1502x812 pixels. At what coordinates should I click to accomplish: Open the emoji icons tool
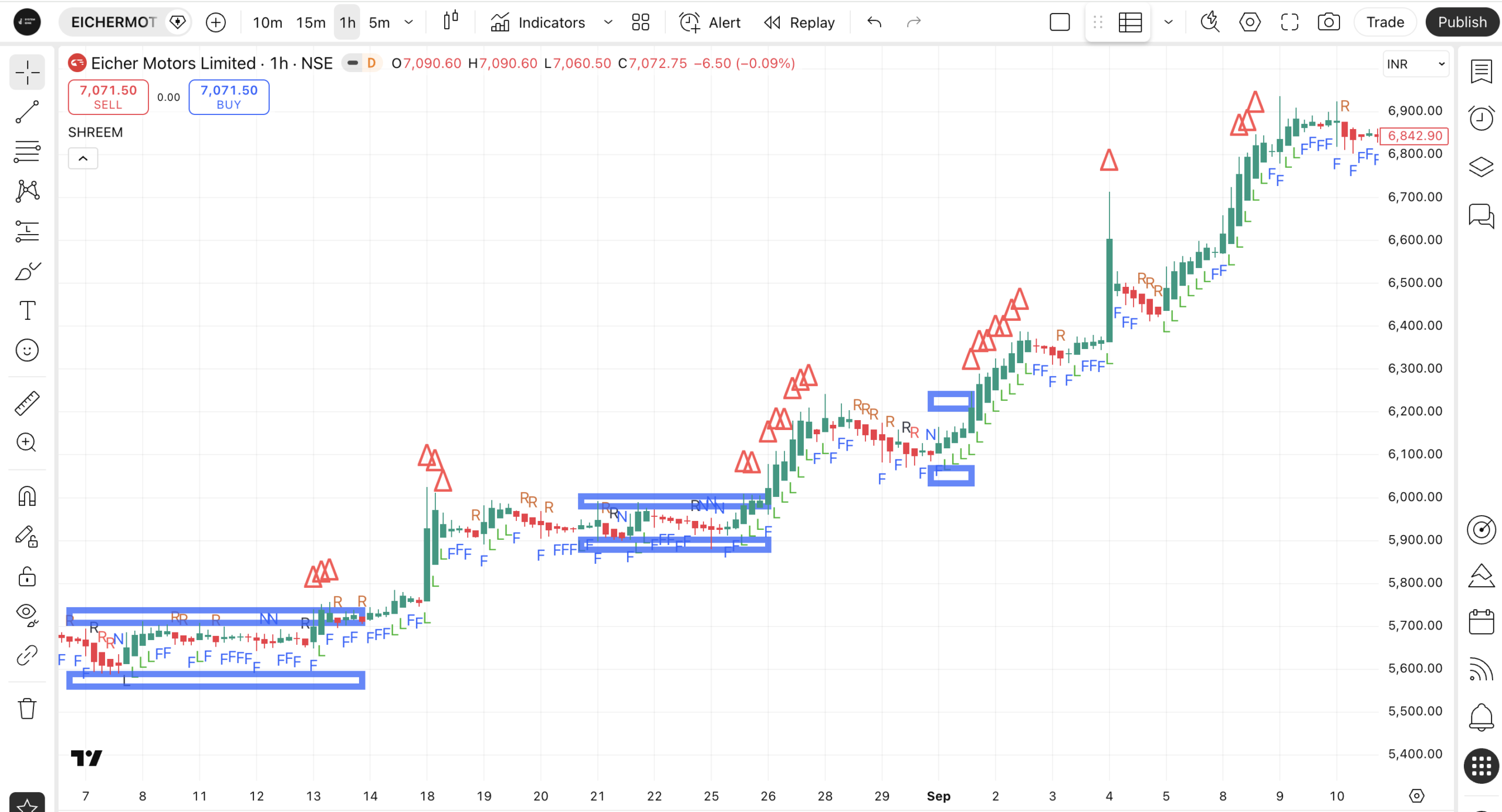pyautogui.click(x=27, y=350)
